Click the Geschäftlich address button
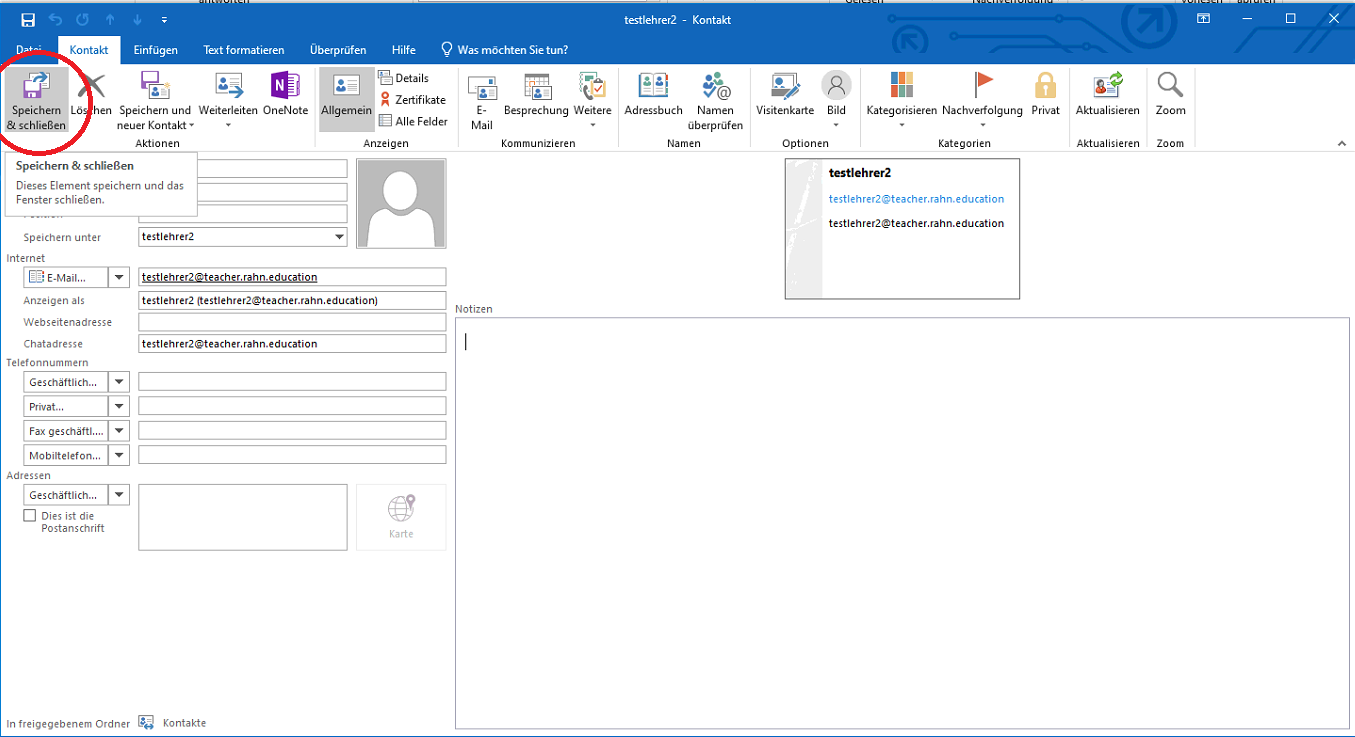Image resolution: width=1355 pixels, height=737 pixels. [66, 495]
